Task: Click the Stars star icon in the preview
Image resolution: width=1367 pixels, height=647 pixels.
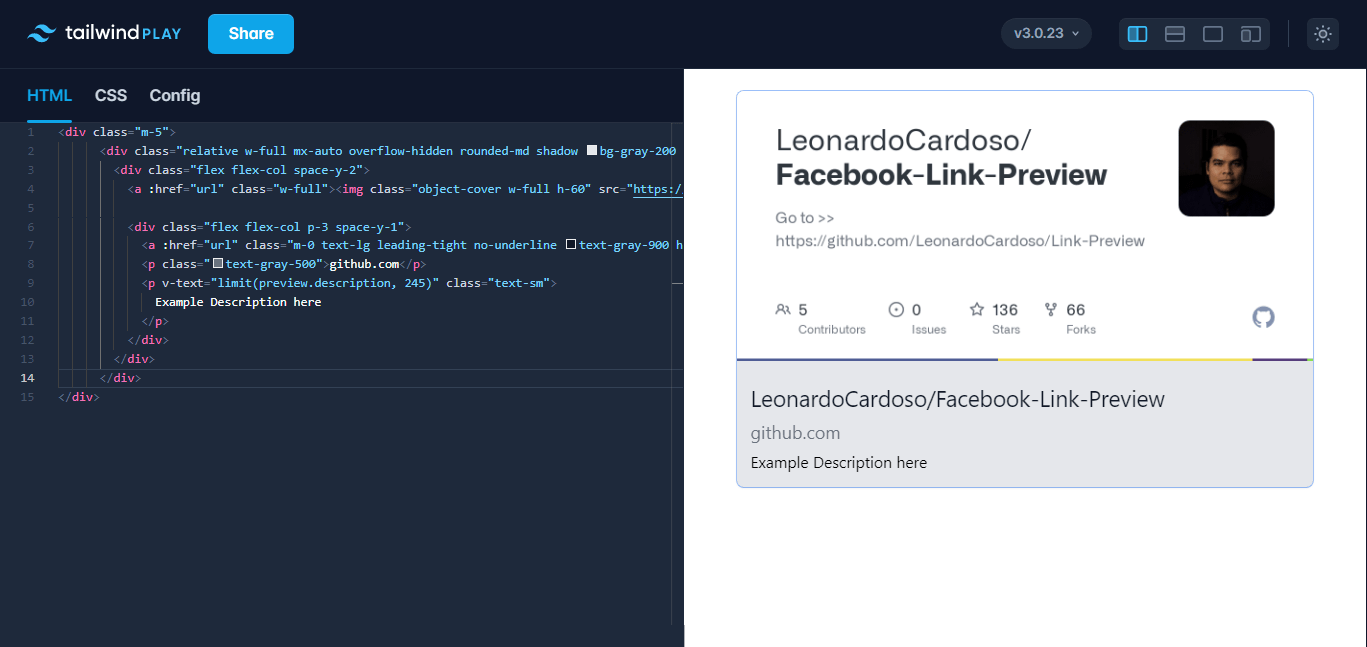Action: point(977,309)
